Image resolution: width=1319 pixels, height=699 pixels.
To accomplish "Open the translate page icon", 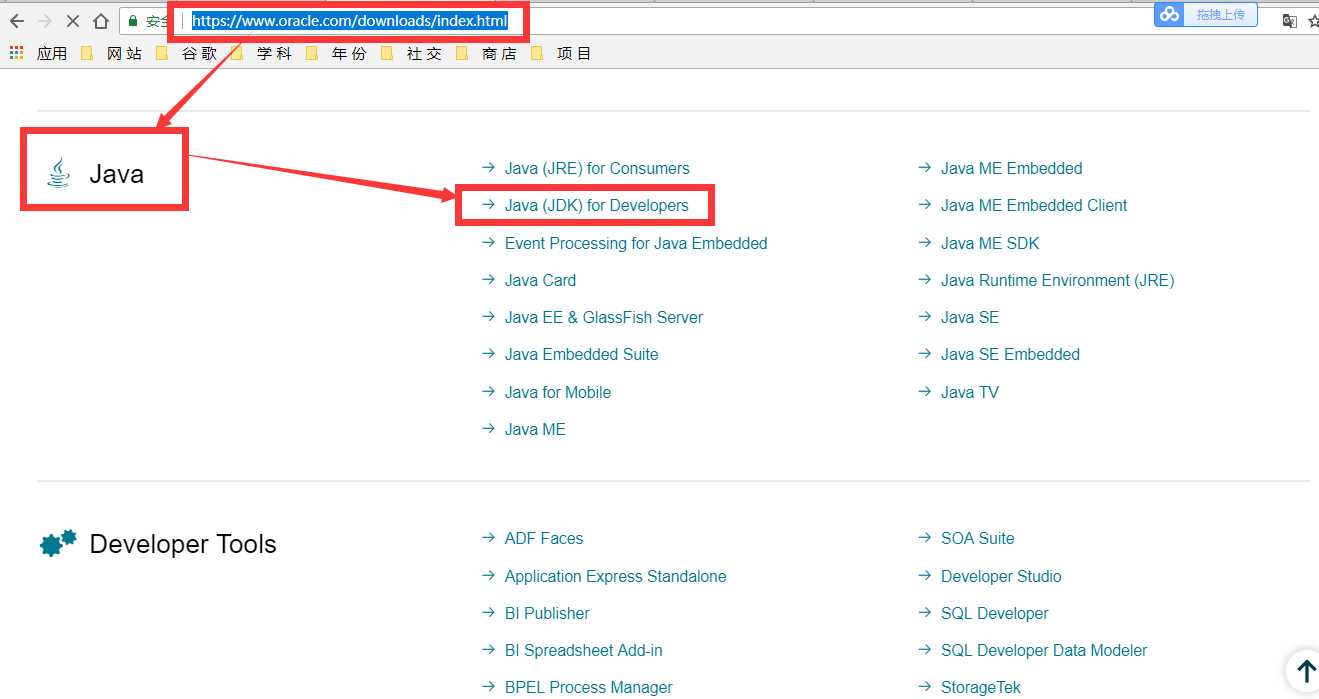I will (1289, 21).
